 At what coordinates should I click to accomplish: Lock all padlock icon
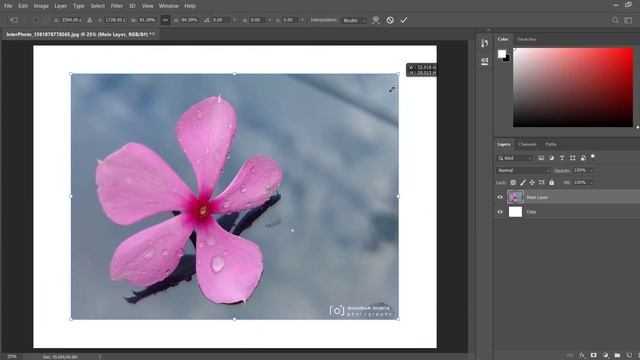(x=551, y=182)
